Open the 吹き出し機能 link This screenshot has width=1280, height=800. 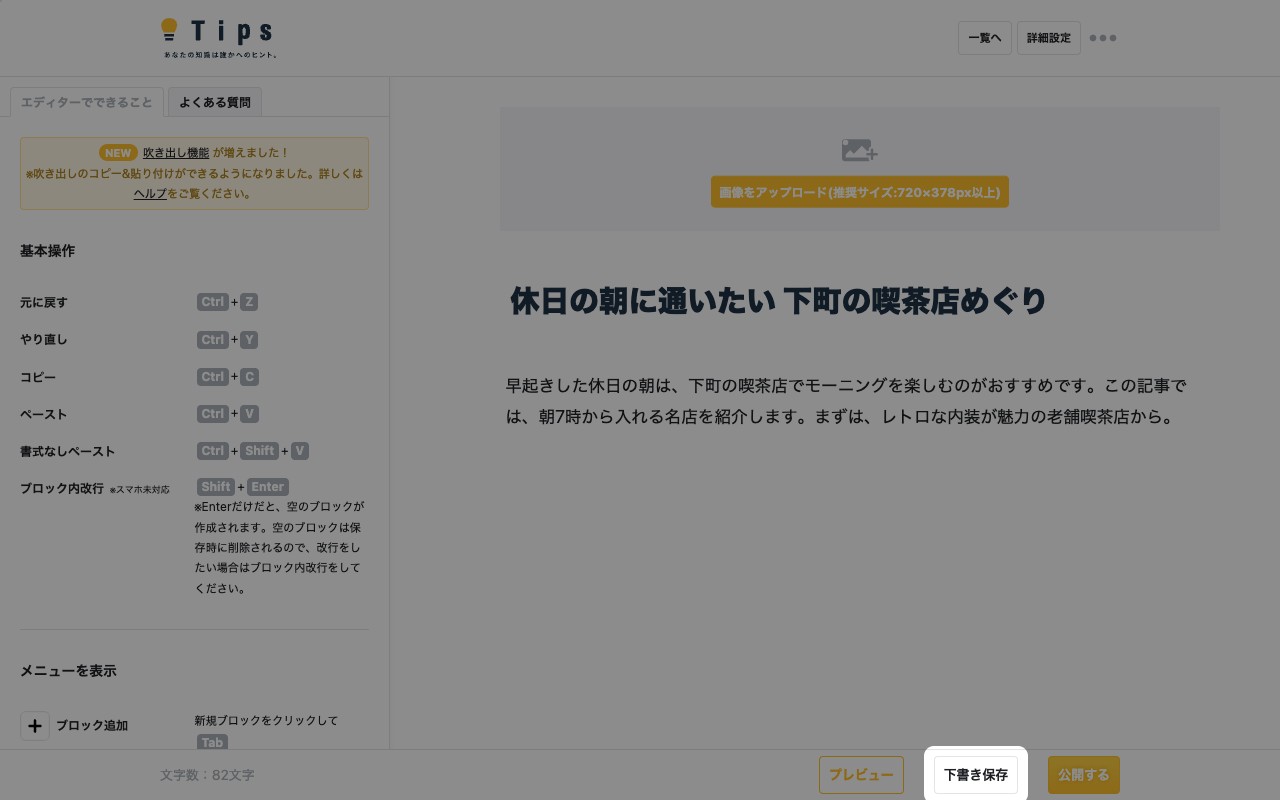pos(176,153)
